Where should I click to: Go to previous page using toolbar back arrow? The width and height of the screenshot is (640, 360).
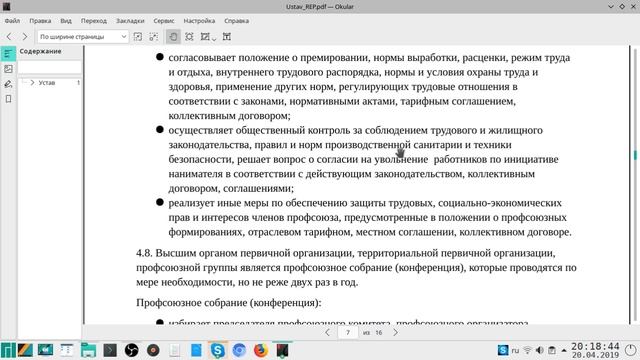pos(9,37)
